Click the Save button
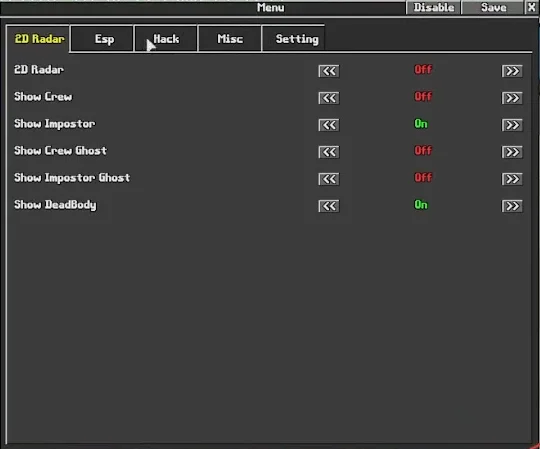Viewport: 540px width, 449px height. click(493, 8)
